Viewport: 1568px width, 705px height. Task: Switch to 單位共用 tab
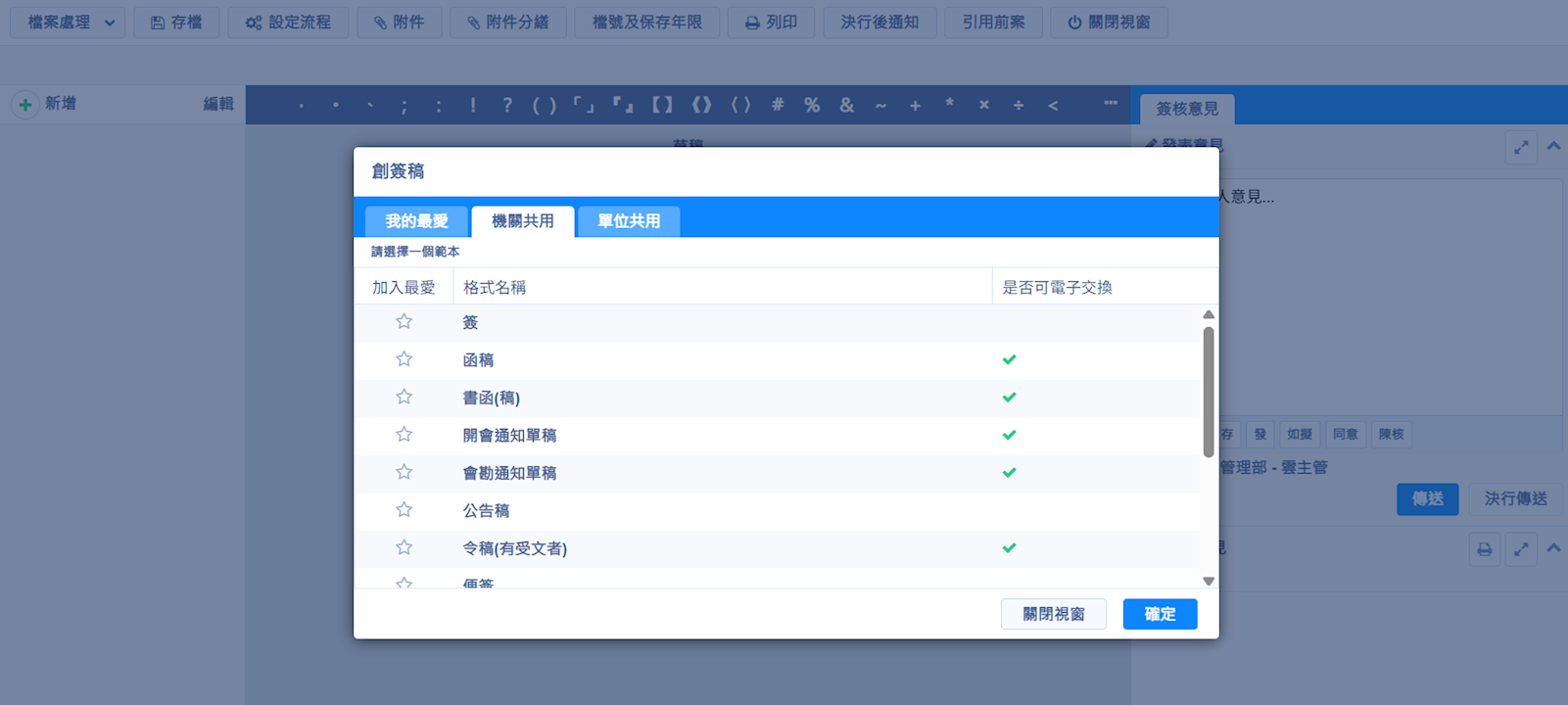pyautogui.click(x=629, y=221)
